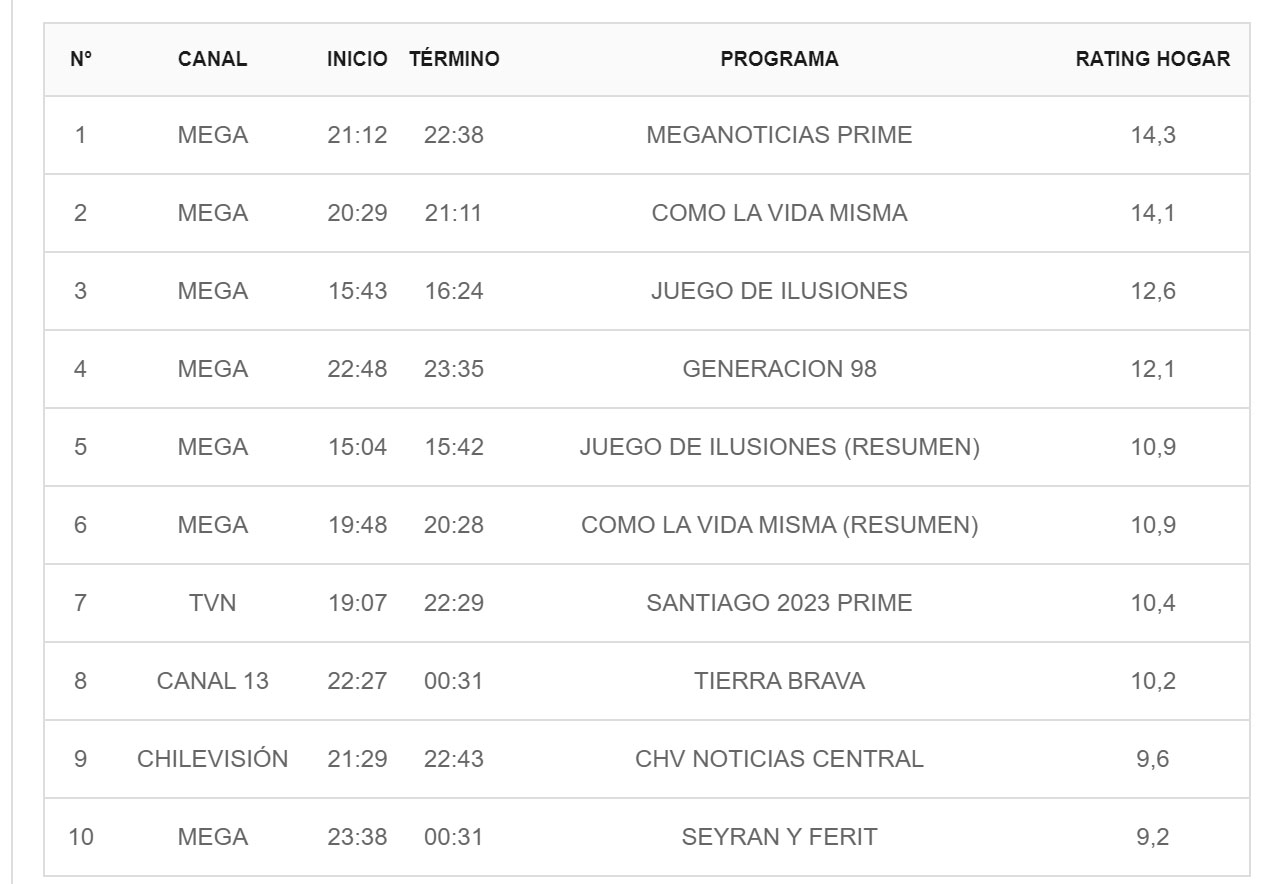Select the MEGANOTICIAS PRIME program cell

[779, 135]
